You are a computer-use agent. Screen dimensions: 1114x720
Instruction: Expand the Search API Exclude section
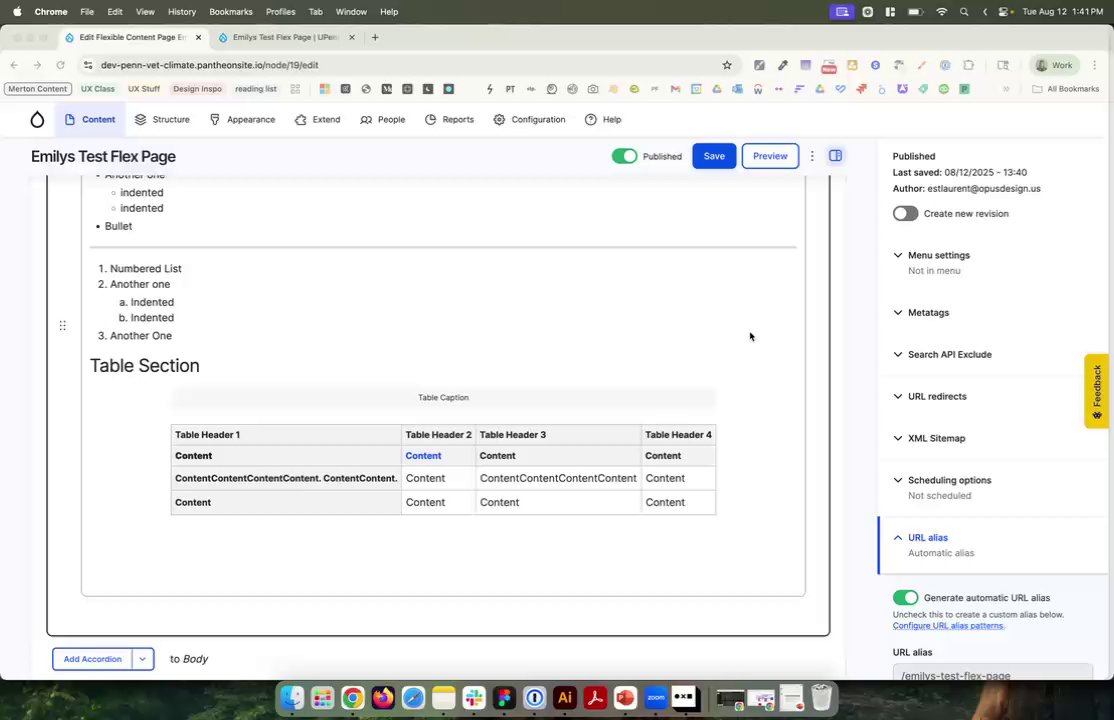click(x=993, y=355)
